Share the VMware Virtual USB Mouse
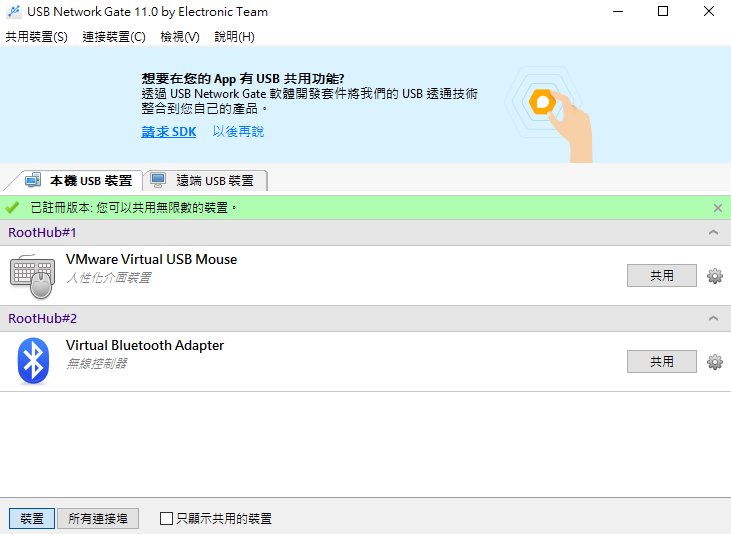Image resolution: width=731 pixels, height=534 pixels. click(662, 276)
